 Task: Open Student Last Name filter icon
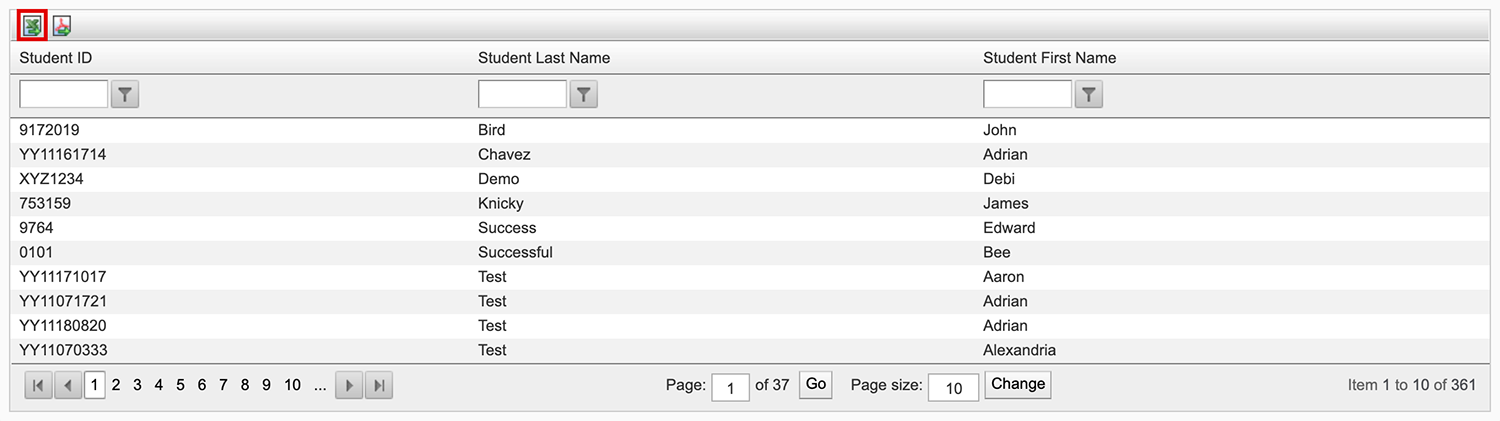584,95
